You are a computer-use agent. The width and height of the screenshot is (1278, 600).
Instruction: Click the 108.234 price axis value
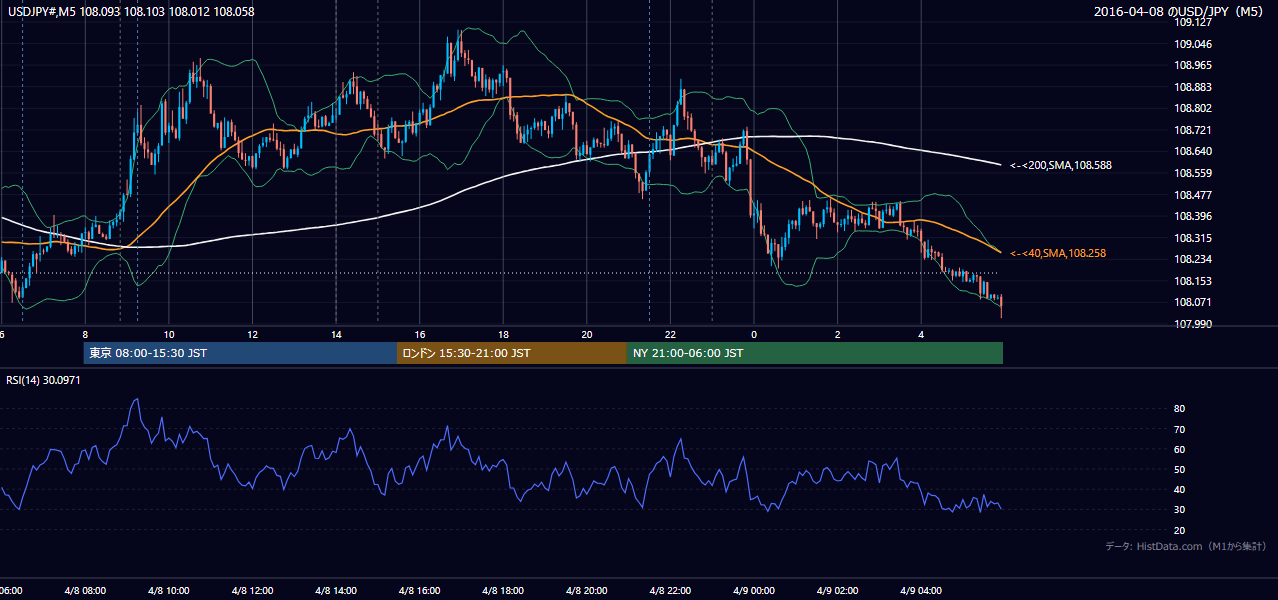[1194, 259]
